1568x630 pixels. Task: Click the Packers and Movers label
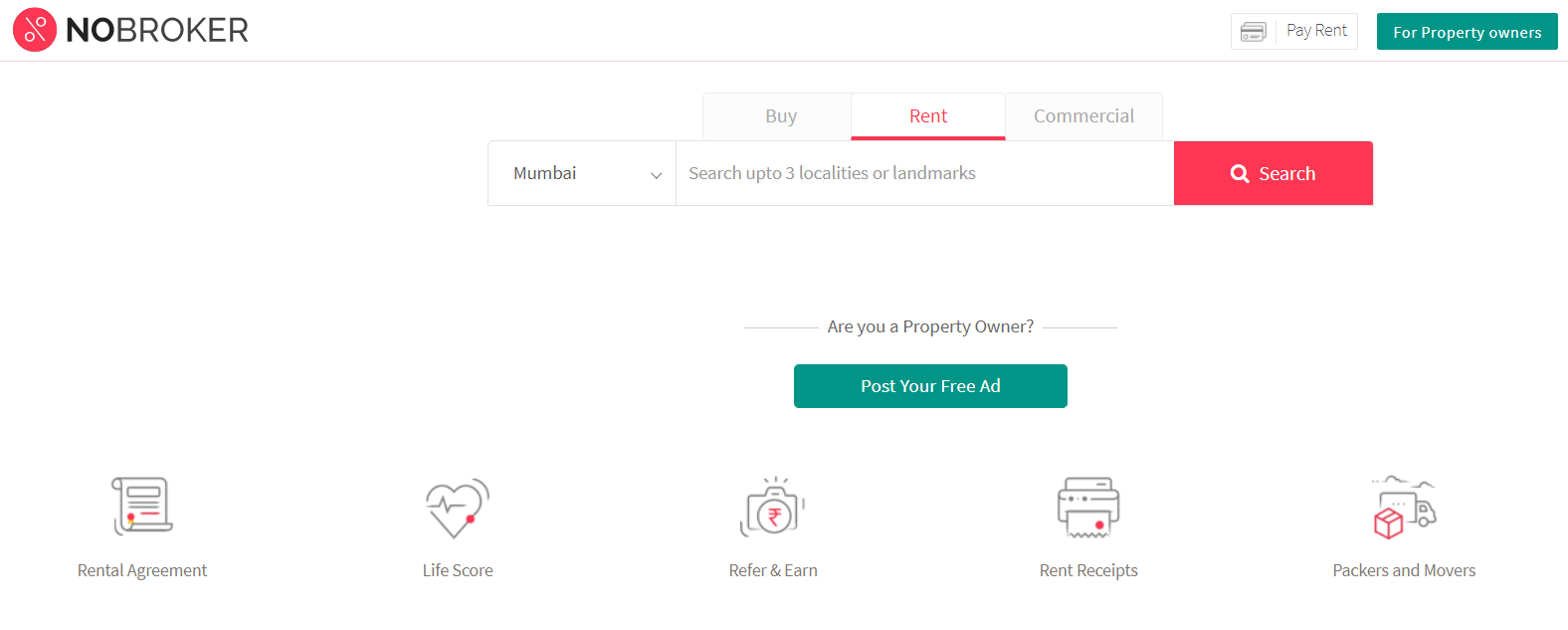click(x=1404, y=569)
